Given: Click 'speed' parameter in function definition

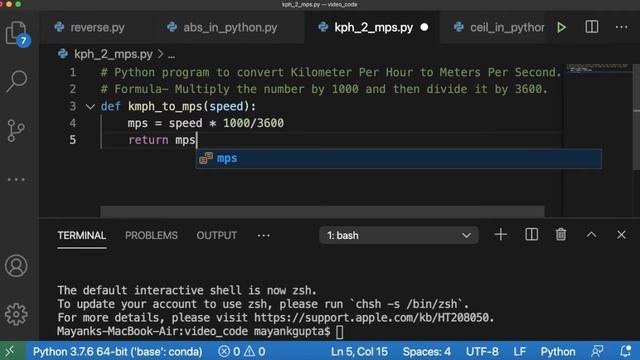Looking at the screenshot, I should click(x=226, y=107).
